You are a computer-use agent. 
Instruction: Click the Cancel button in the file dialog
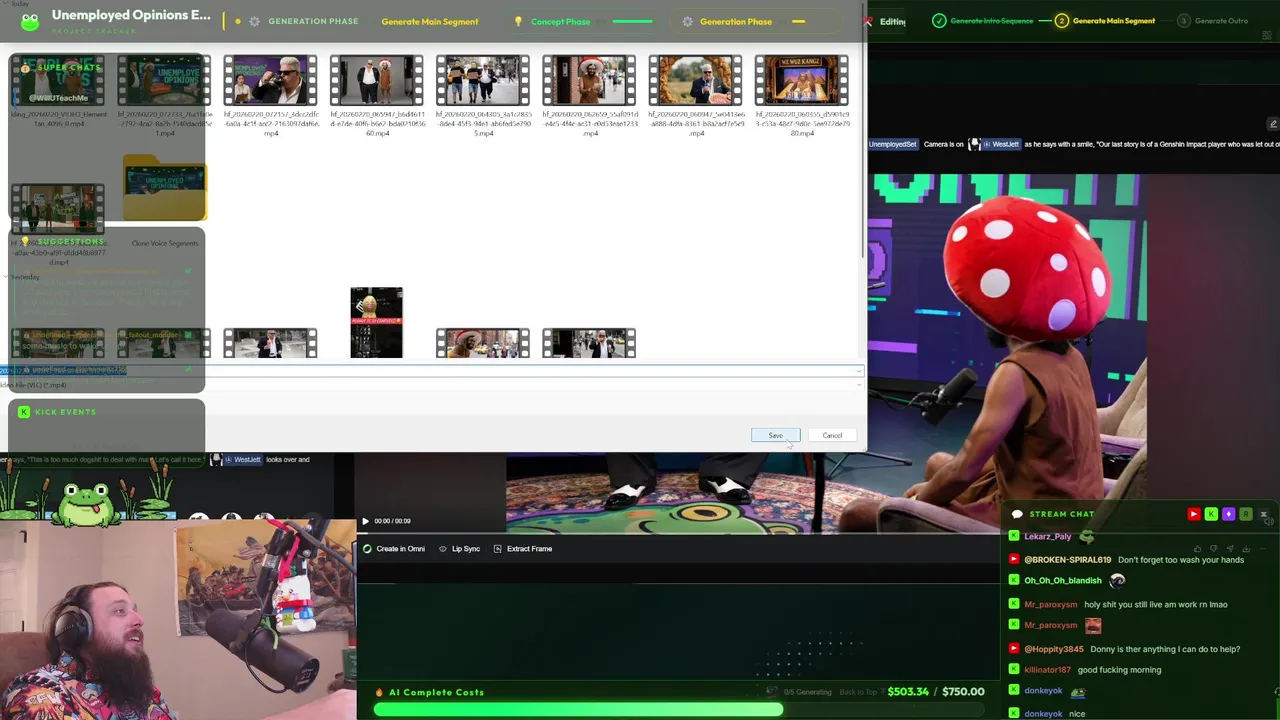pos(832,435)
